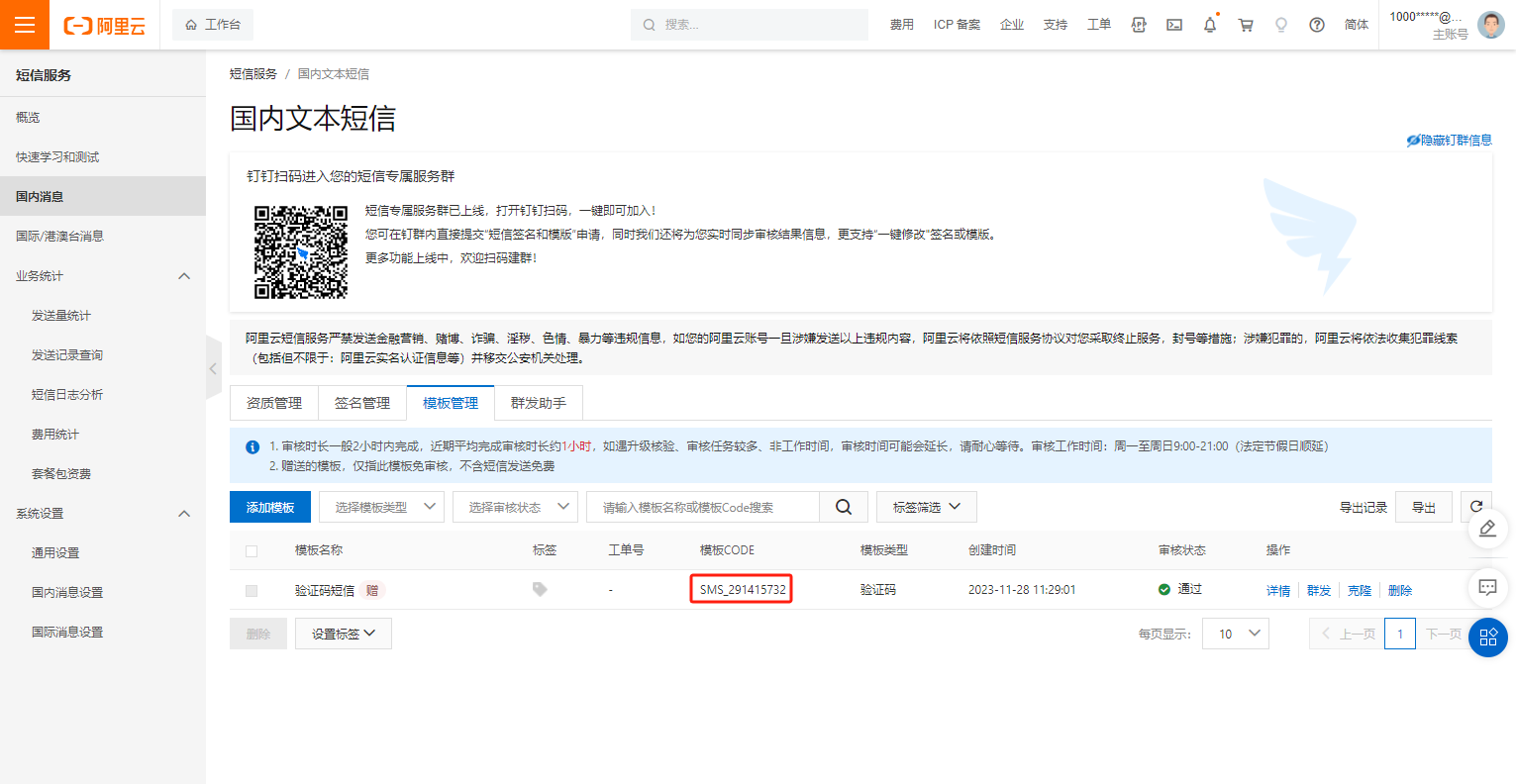Open 通用设置 in sidebar
This screenshot has height=784, width=1516.
coord(55,553)
